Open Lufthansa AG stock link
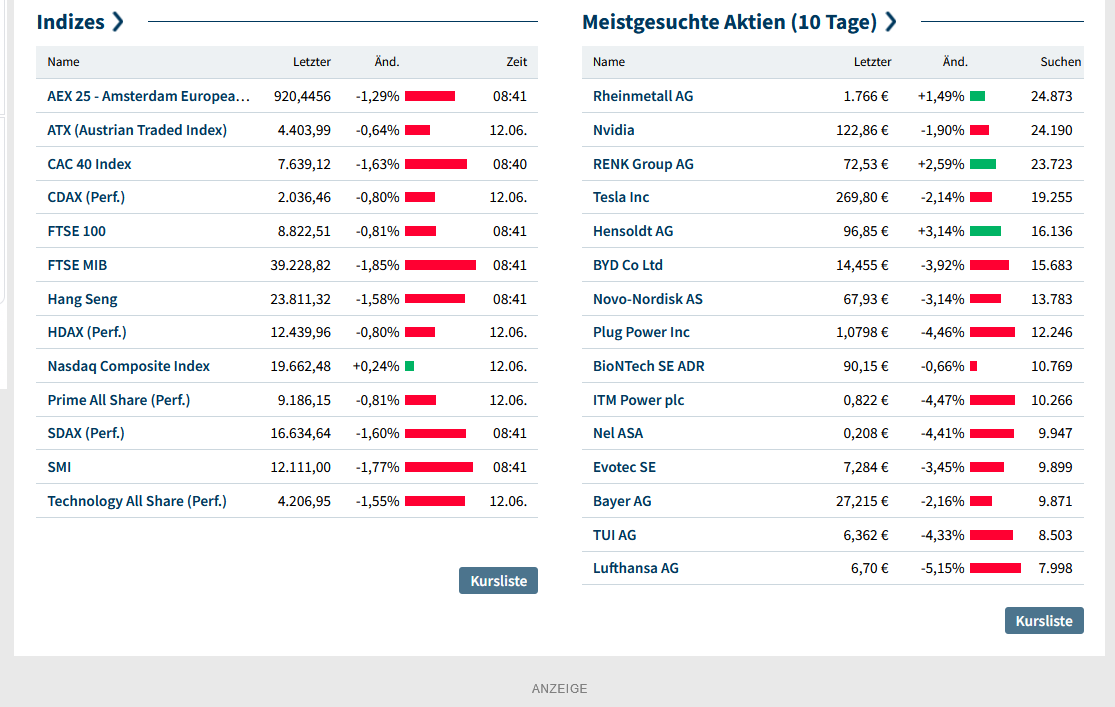The width and height of the screenshot is (1115, 707). click(636, 568)
